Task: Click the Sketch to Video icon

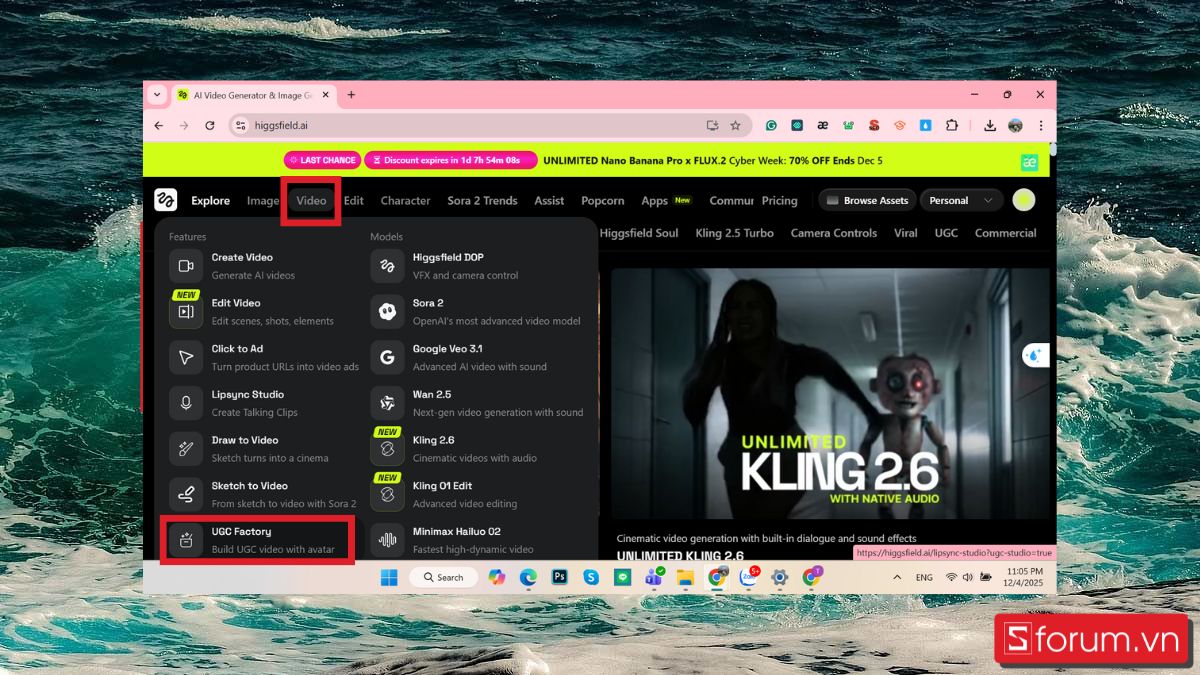Action: (186, 494)
